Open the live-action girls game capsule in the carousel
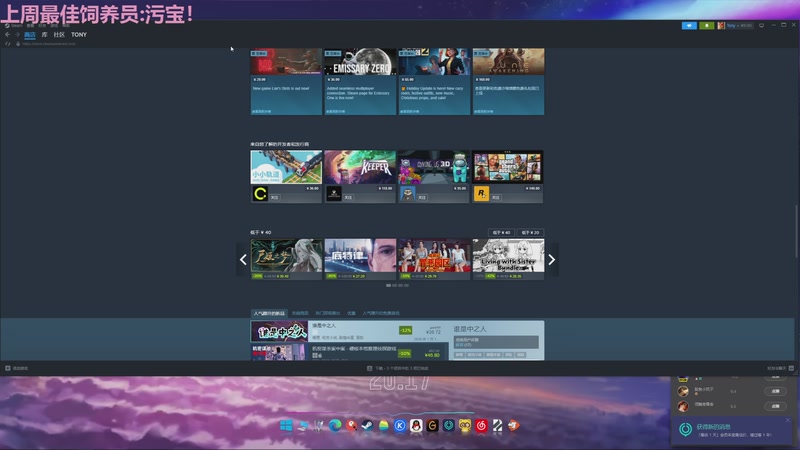 pos(434,259)
